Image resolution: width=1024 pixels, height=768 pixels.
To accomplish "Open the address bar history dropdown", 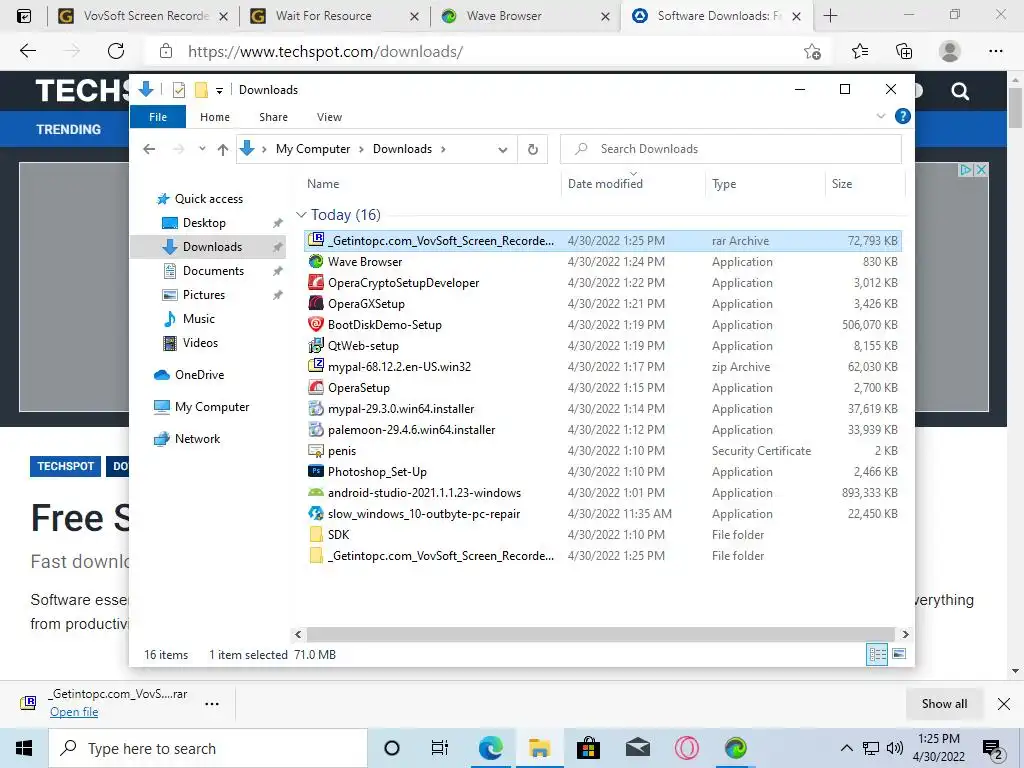I will click(x=502, y=150).
